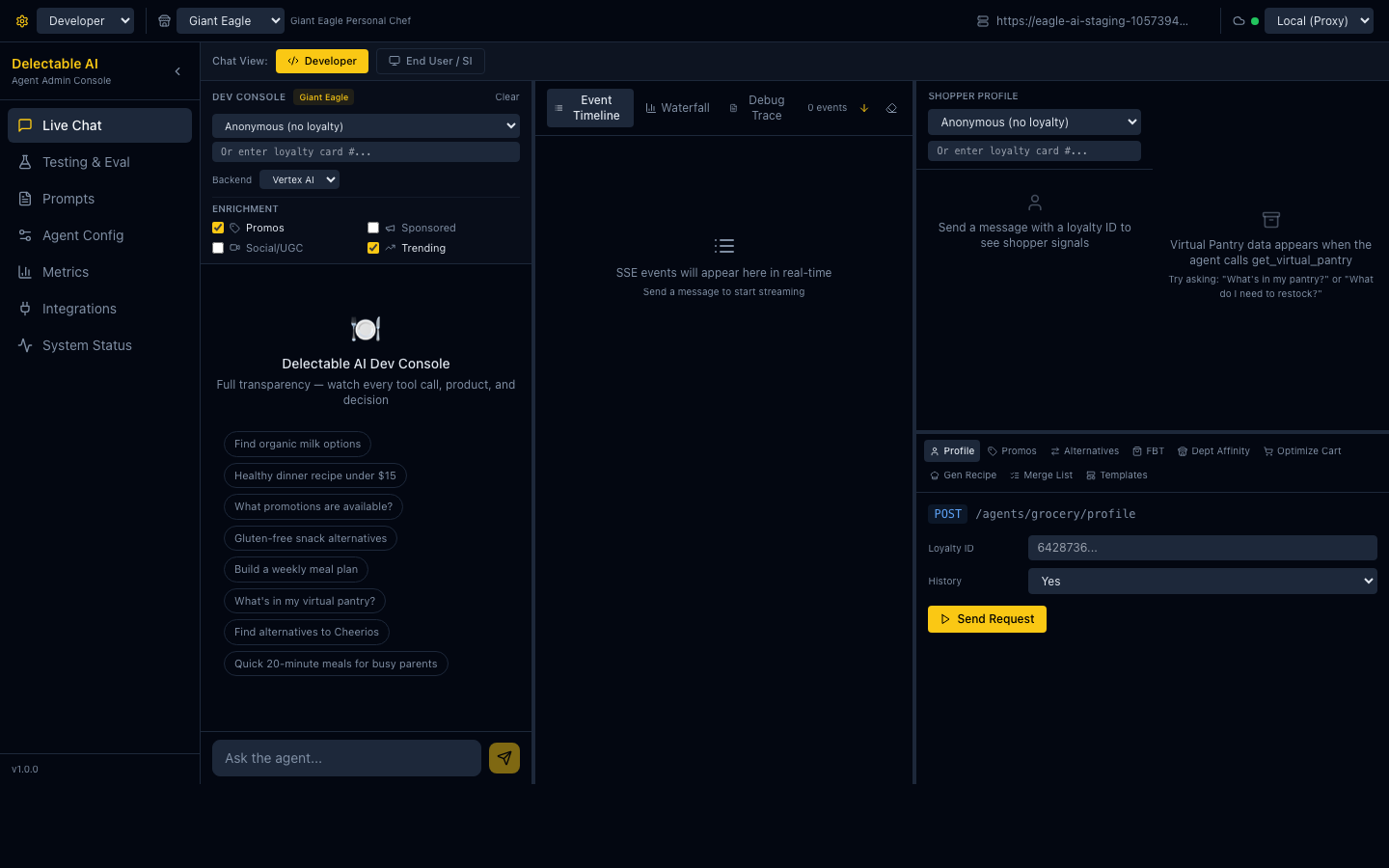1389x868 pixels.
Task: Select the Profile API tab
Action: pos(952,451)
